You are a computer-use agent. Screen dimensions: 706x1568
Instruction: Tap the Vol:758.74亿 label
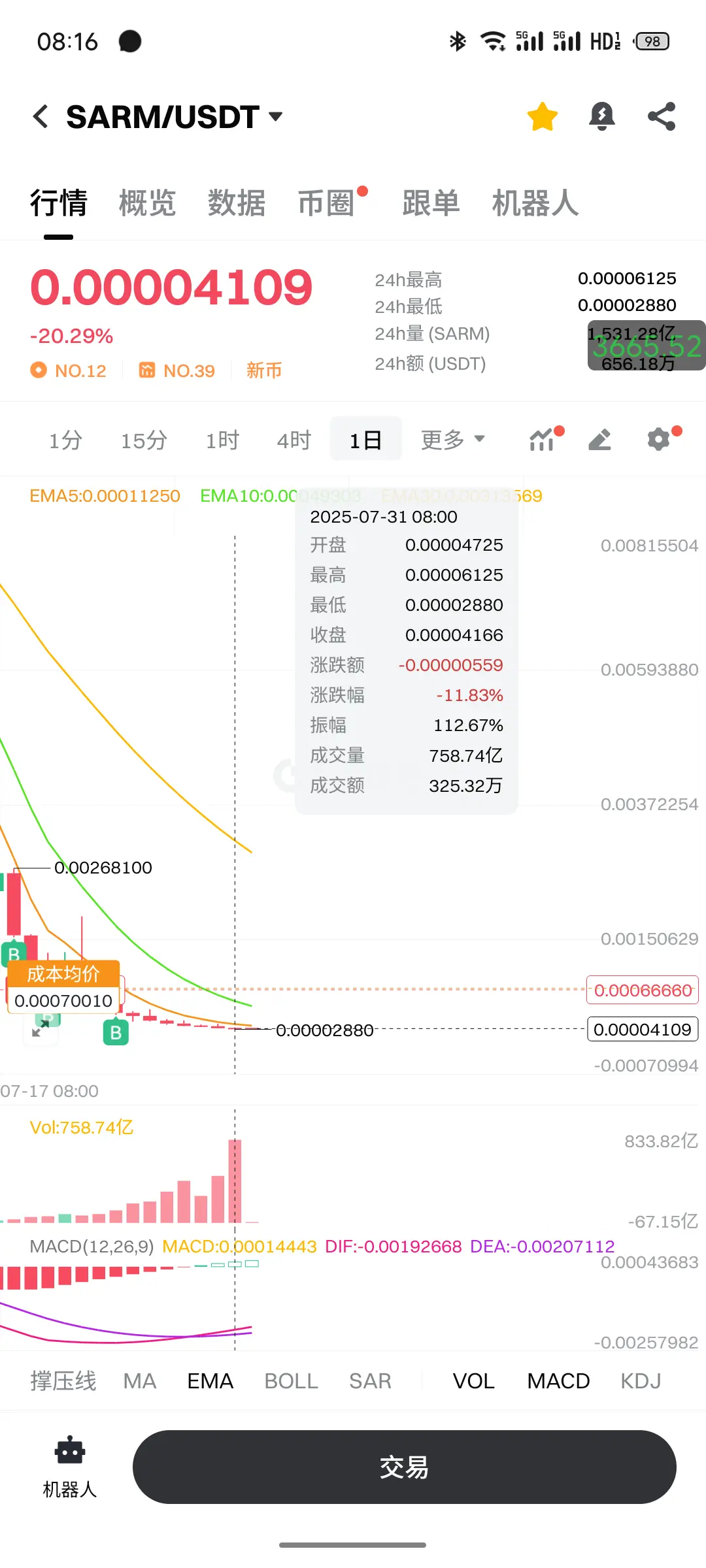[81, 1128]
